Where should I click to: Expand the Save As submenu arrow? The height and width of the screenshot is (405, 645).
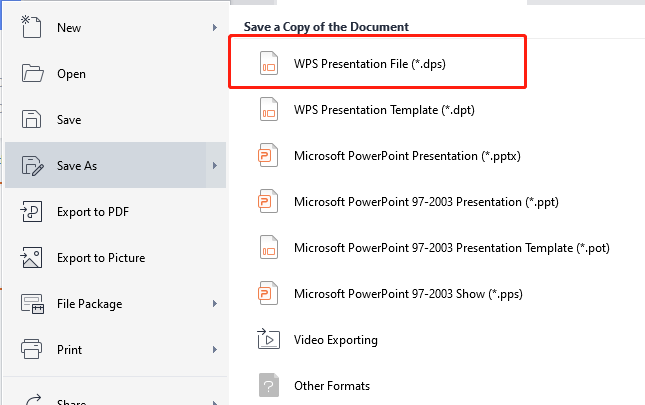[x=216, y=165]
